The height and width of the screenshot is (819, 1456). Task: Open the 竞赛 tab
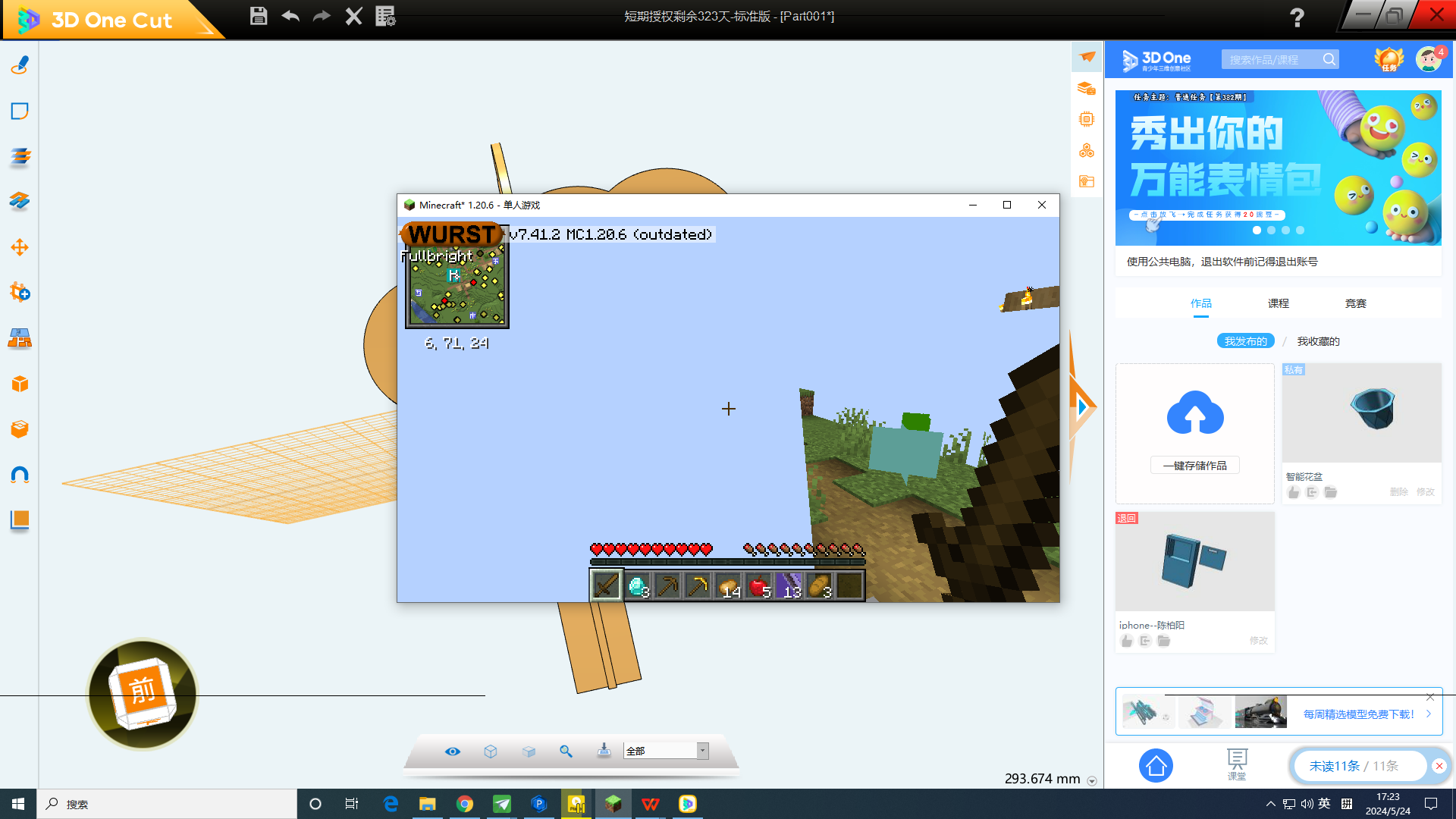(1355, 303)
